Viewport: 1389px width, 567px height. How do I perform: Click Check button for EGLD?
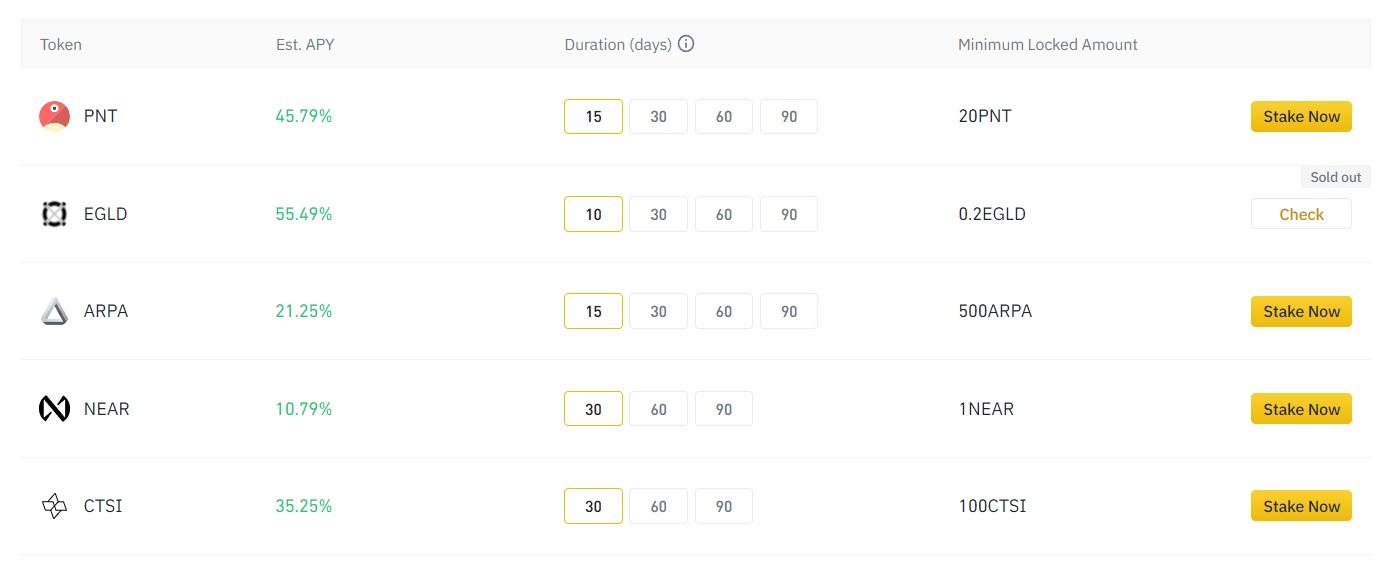tap(1301, 214)
